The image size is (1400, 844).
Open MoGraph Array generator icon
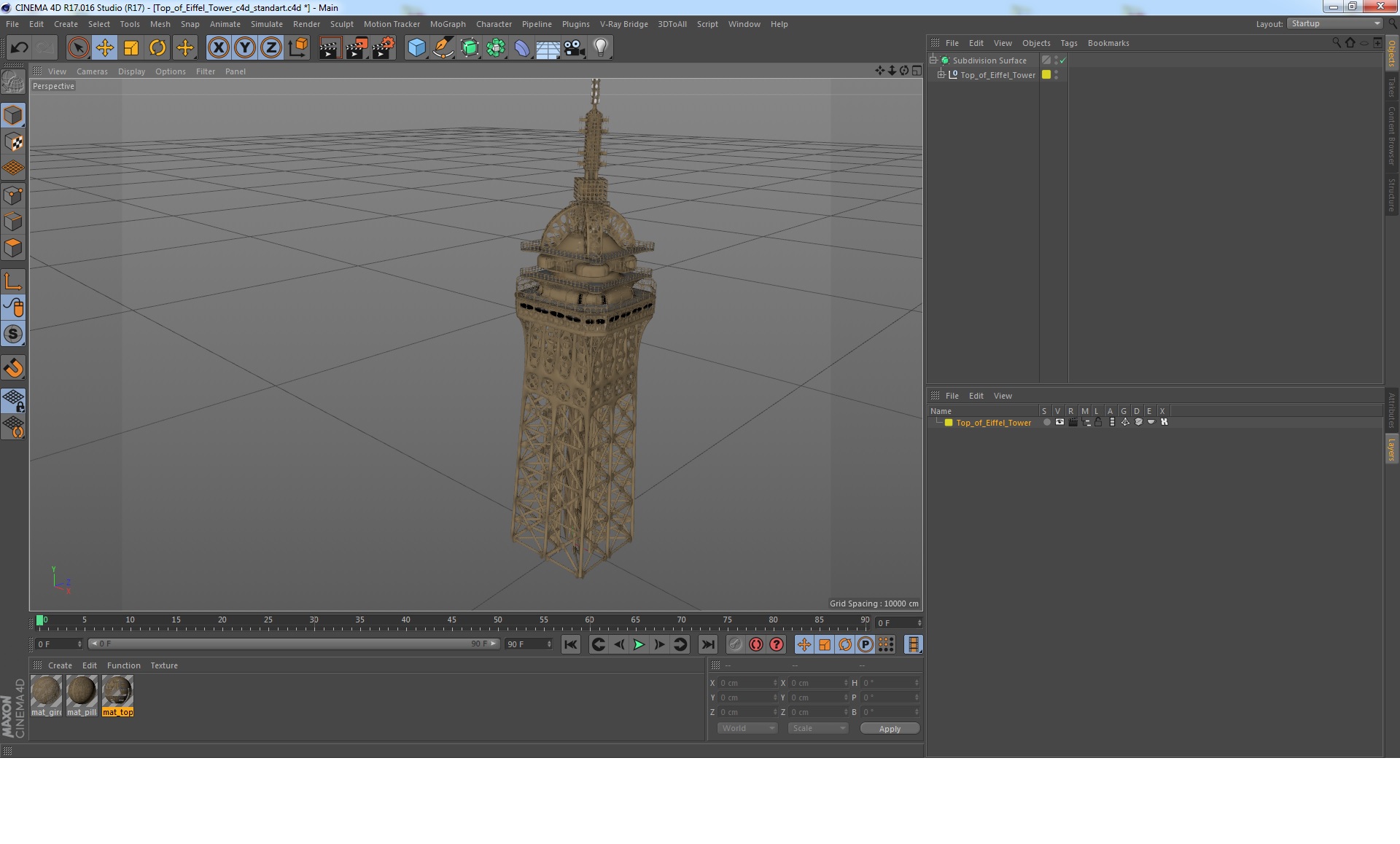click(x=496, y=48)
